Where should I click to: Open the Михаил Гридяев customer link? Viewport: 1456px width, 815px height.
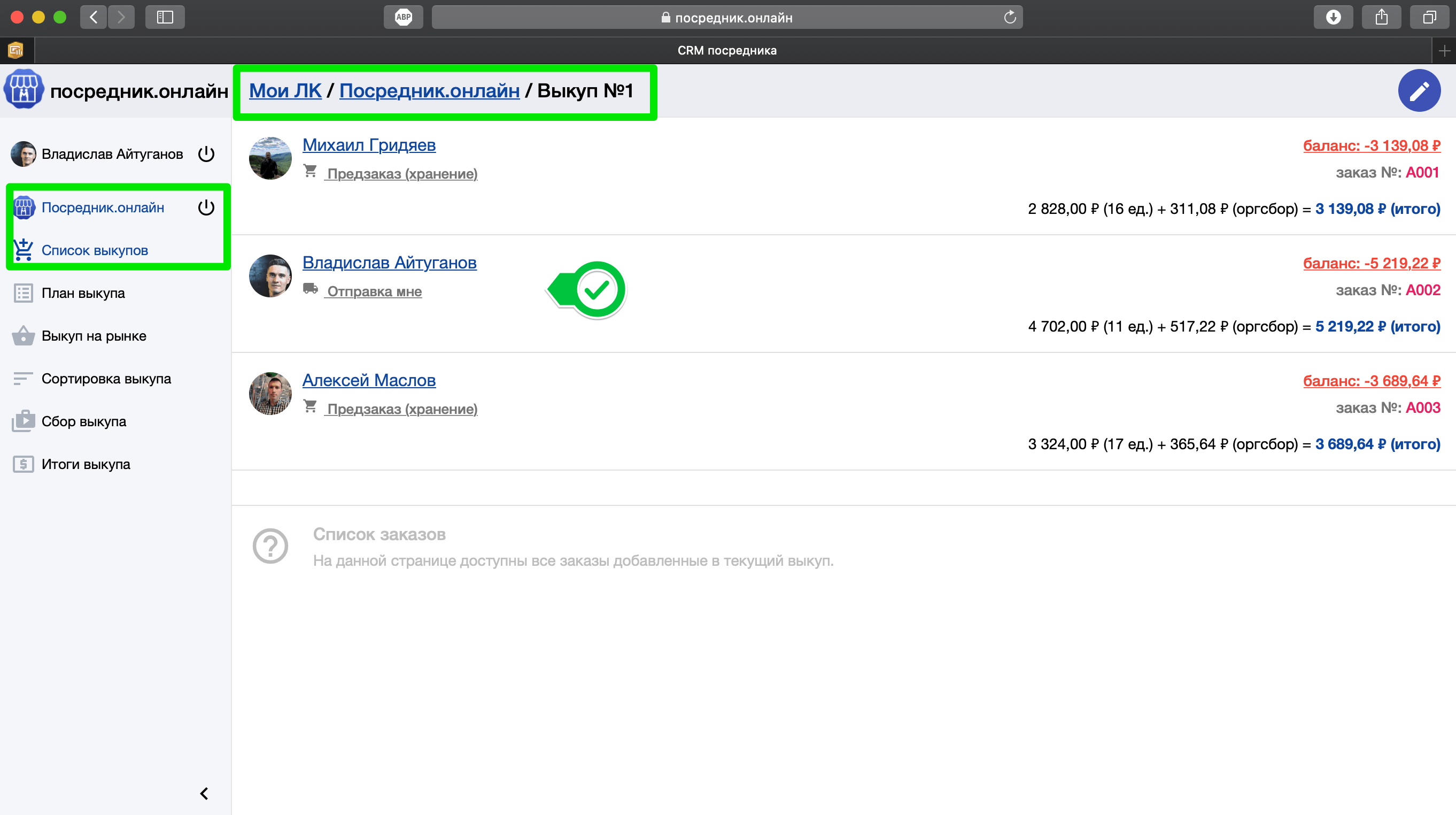tap(368, 145)
